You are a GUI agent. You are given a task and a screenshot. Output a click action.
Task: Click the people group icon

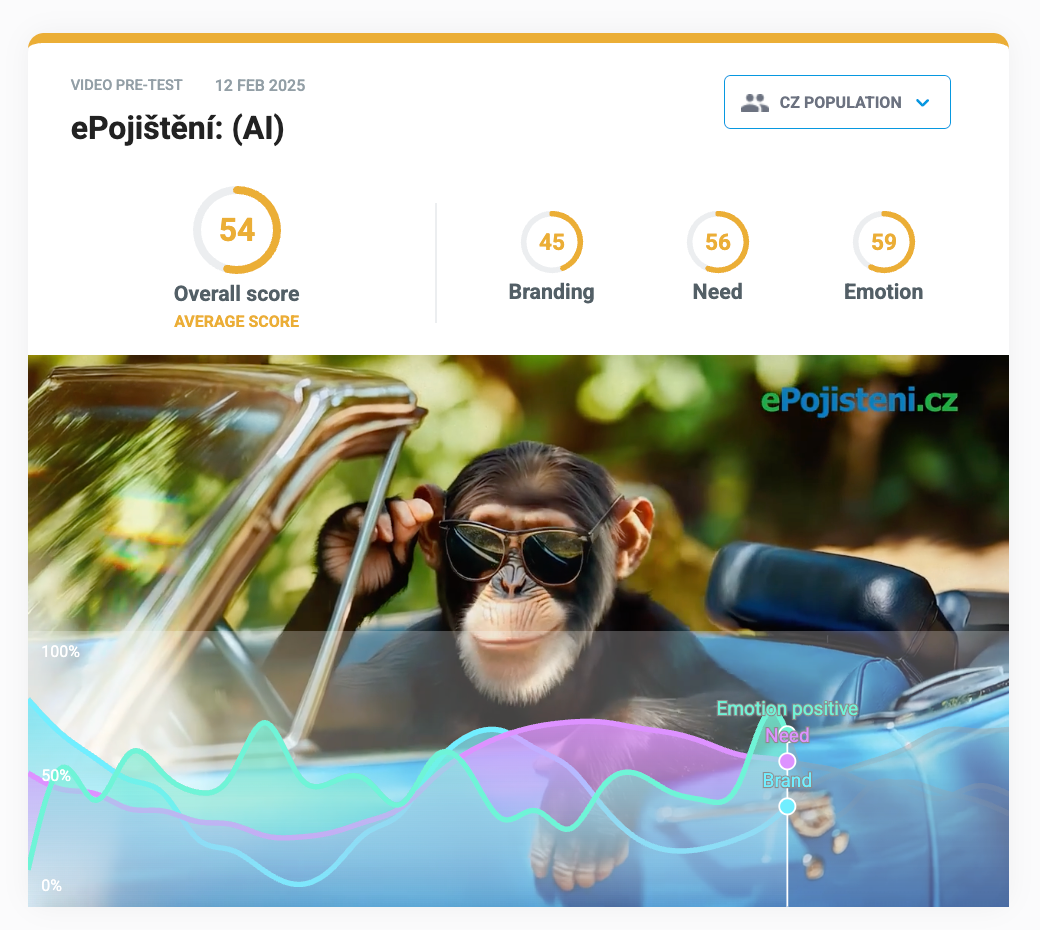[755, 102]
